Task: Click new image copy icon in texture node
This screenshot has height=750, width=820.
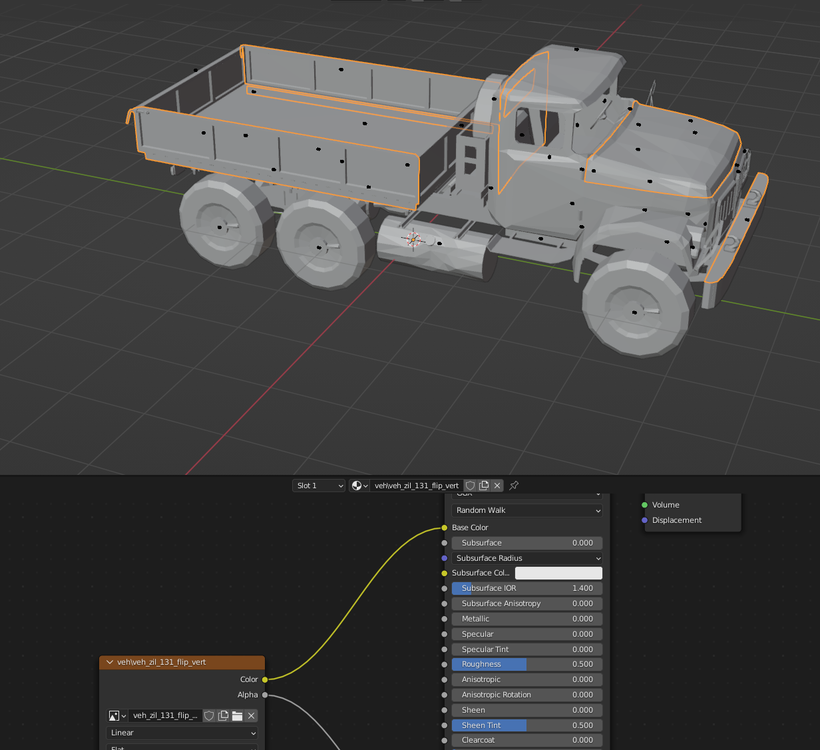Action: click(x=223, y=716)
